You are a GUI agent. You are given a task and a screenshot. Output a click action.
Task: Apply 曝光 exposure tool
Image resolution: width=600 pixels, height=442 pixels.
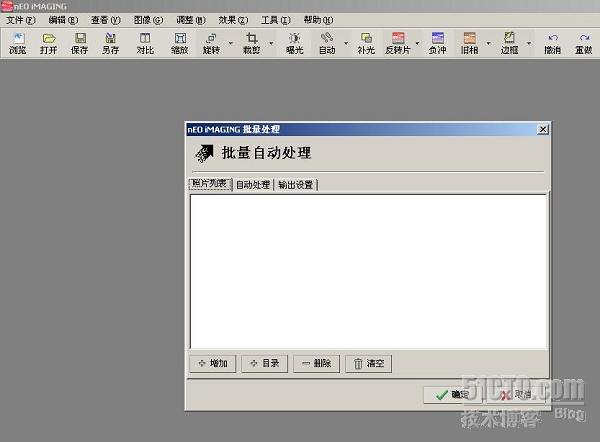tap(295, 43)
